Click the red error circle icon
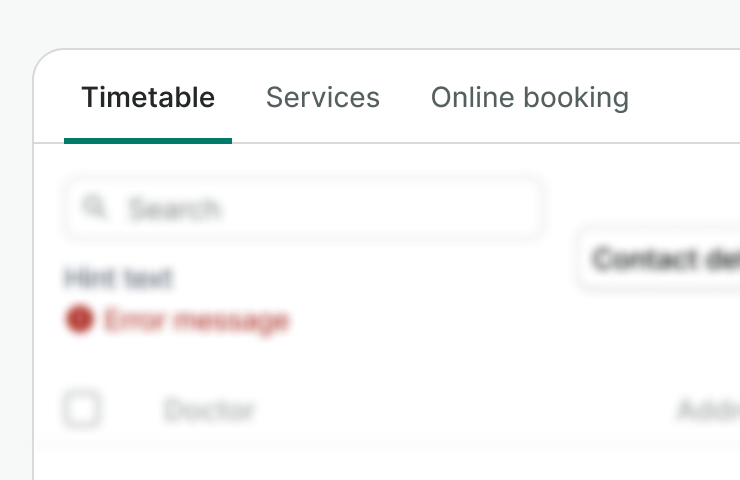Viewport: 740px width, 480px height. [x=79, y=320]
